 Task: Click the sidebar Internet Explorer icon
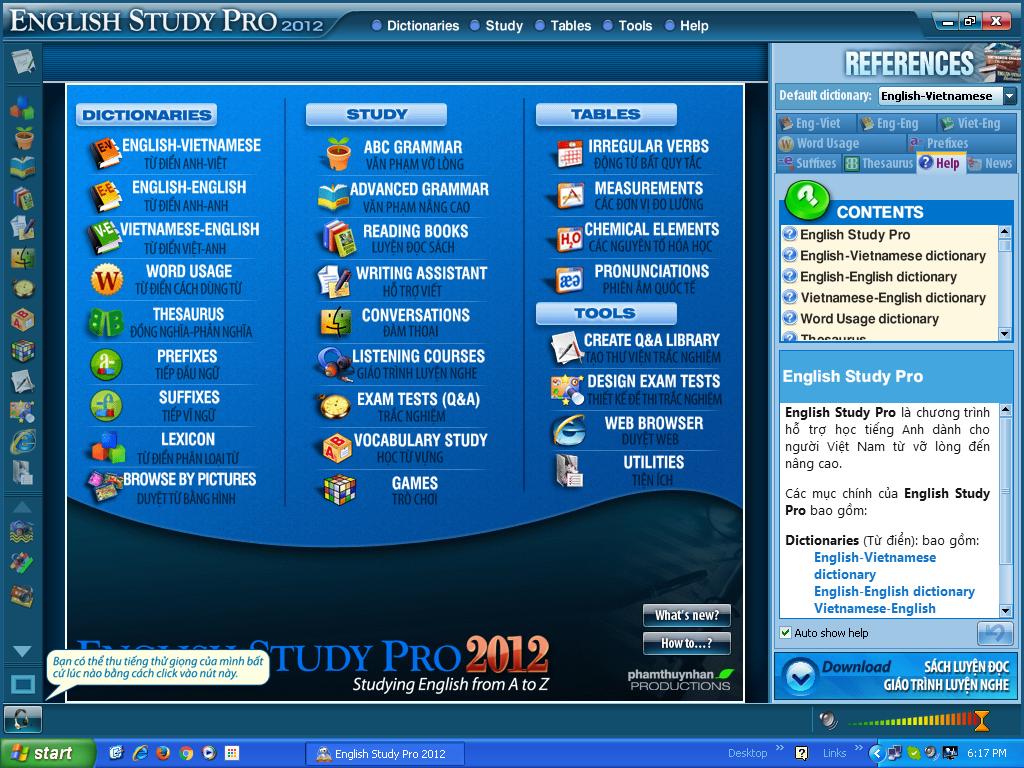[x=23, y=442]
